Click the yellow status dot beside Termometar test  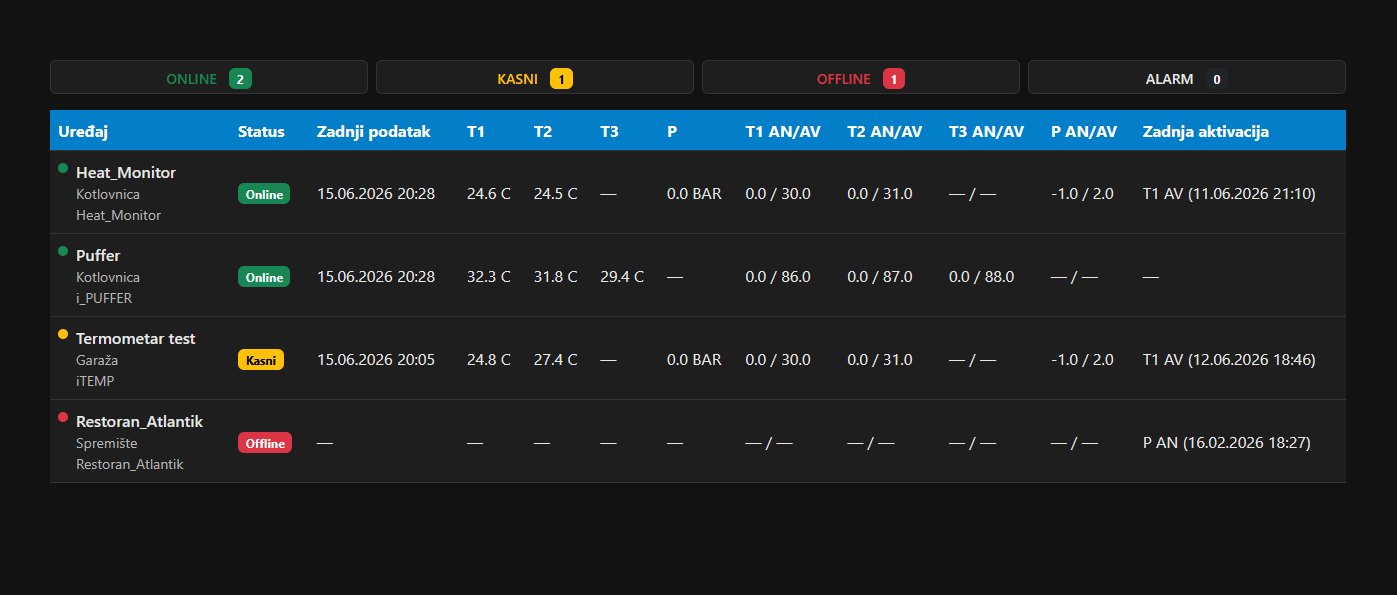(x=63, y=334)
